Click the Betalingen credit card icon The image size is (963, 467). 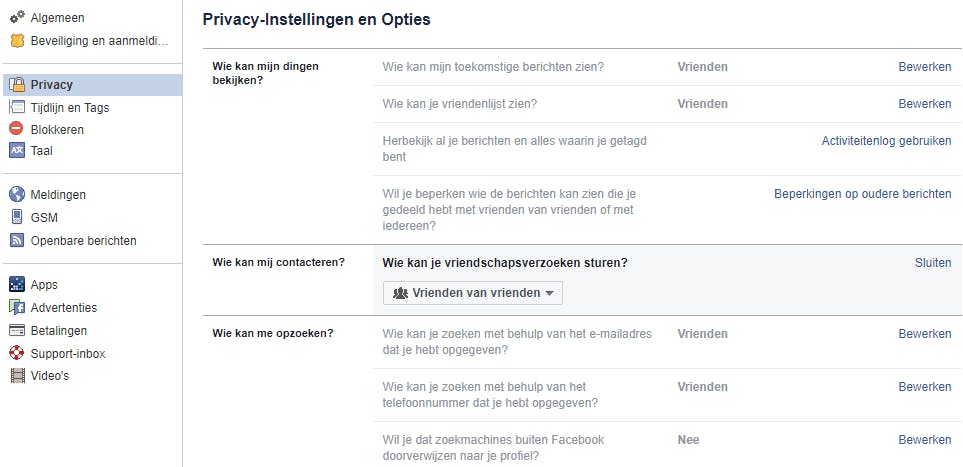(16, 330)
